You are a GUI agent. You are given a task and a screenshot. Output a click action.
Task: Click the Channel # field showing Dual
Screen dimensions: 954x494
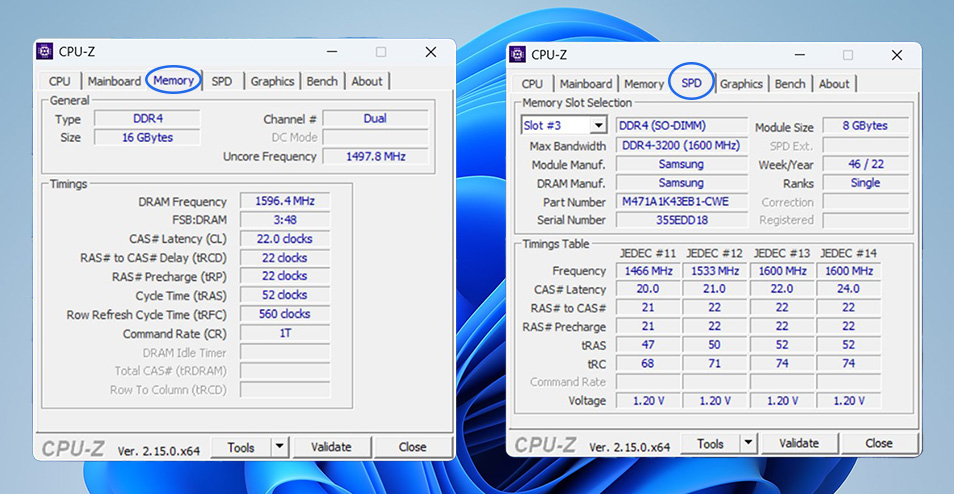(x=375, y=118)
